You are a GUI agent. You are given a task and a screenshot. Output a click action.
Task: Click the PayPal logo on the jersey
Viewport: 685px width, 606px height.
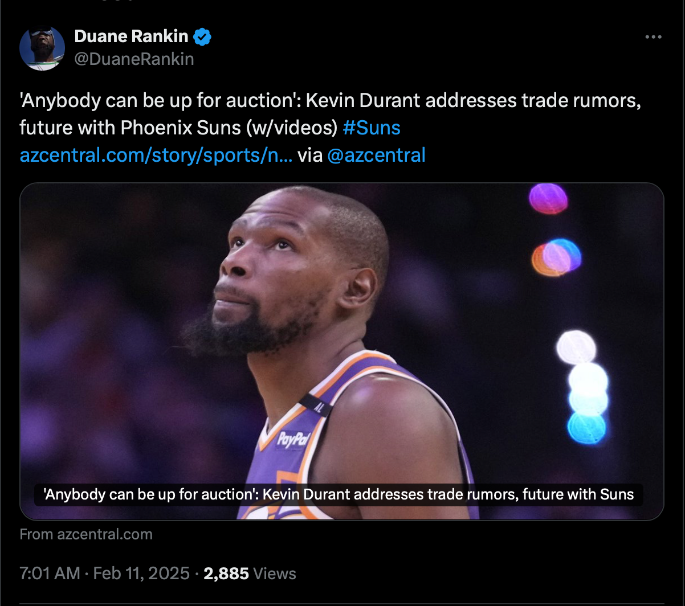[293, 438]
